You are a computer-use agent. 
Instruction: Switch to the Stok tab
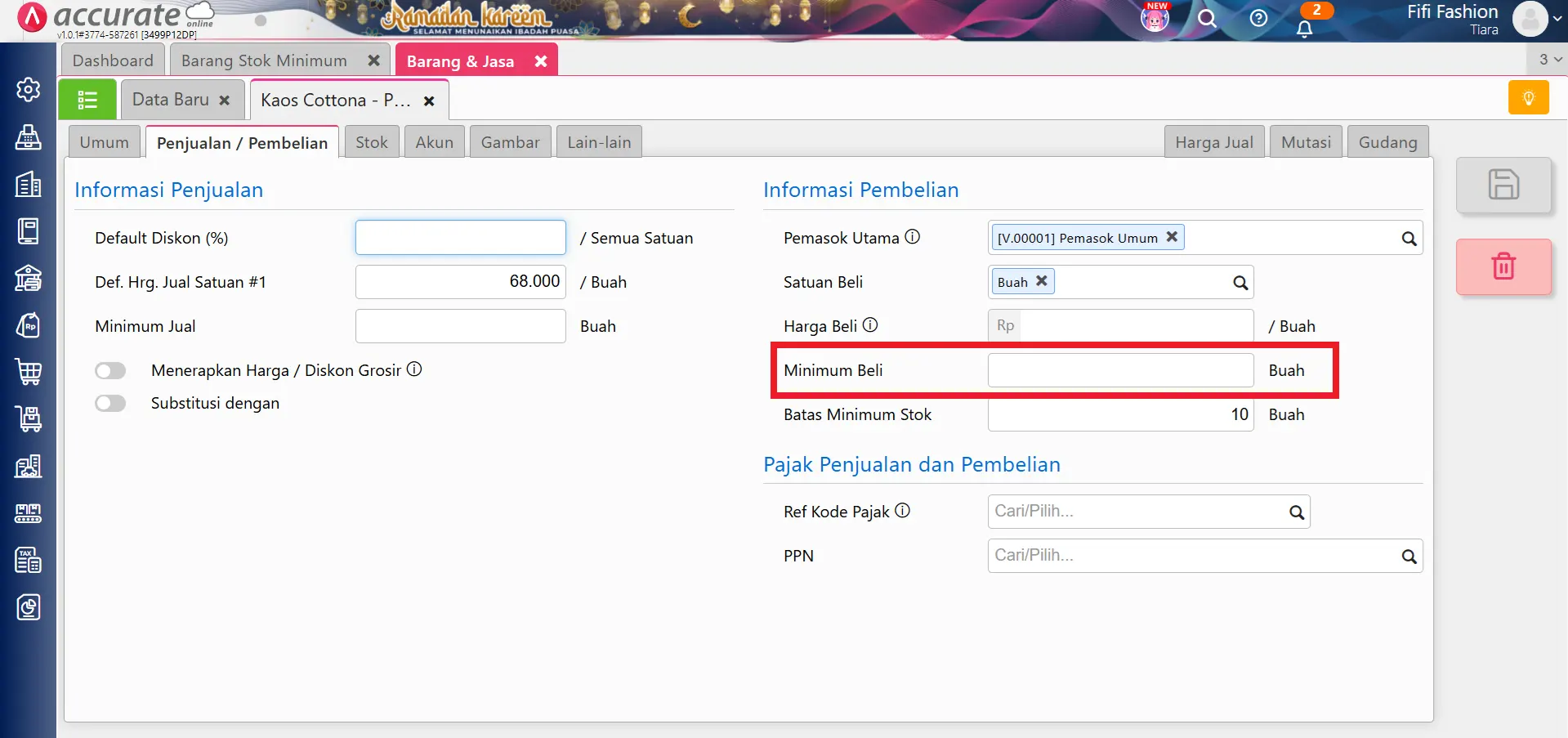[372, 141]
